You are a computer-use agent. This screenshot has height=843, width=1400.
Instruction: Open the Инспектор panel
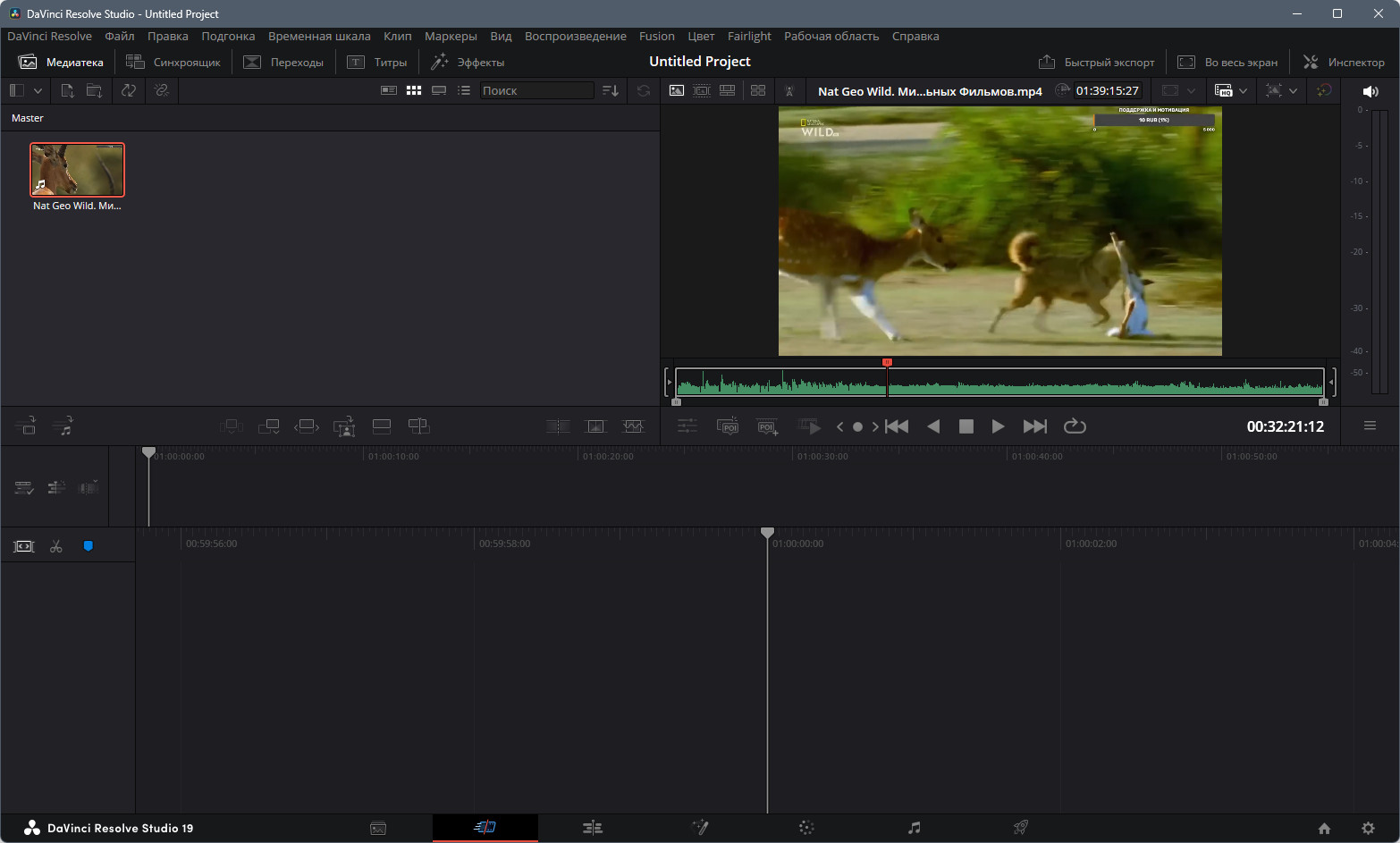pos(1344,62)
